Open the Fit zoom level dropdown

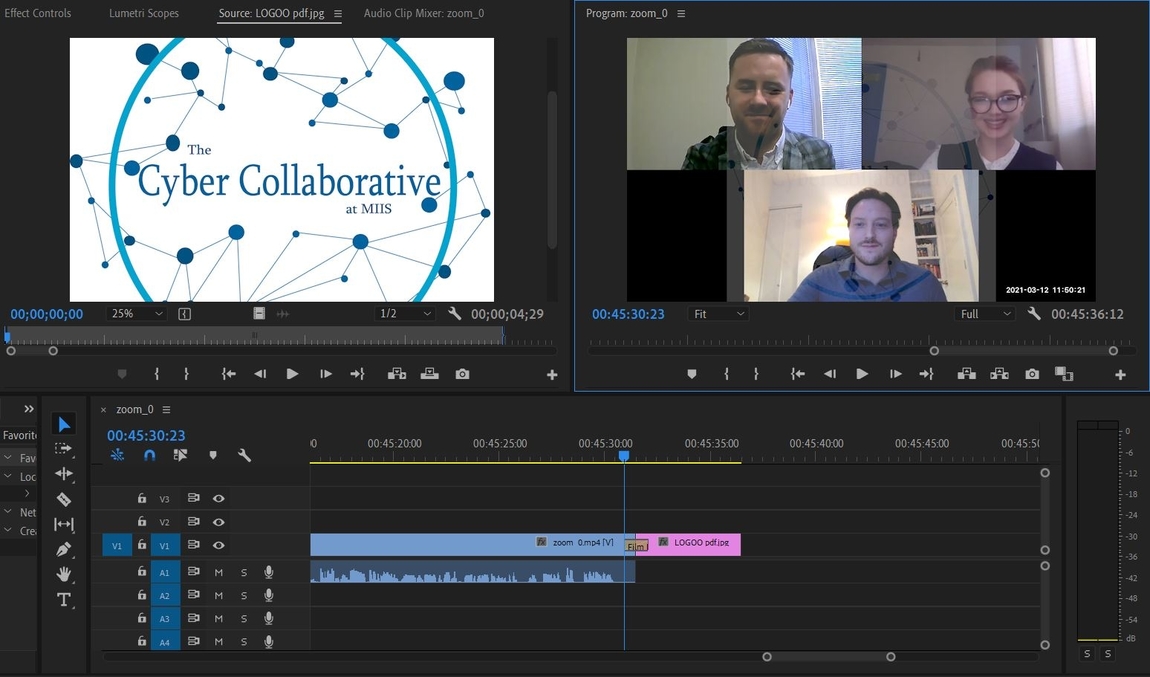(718, 314)
